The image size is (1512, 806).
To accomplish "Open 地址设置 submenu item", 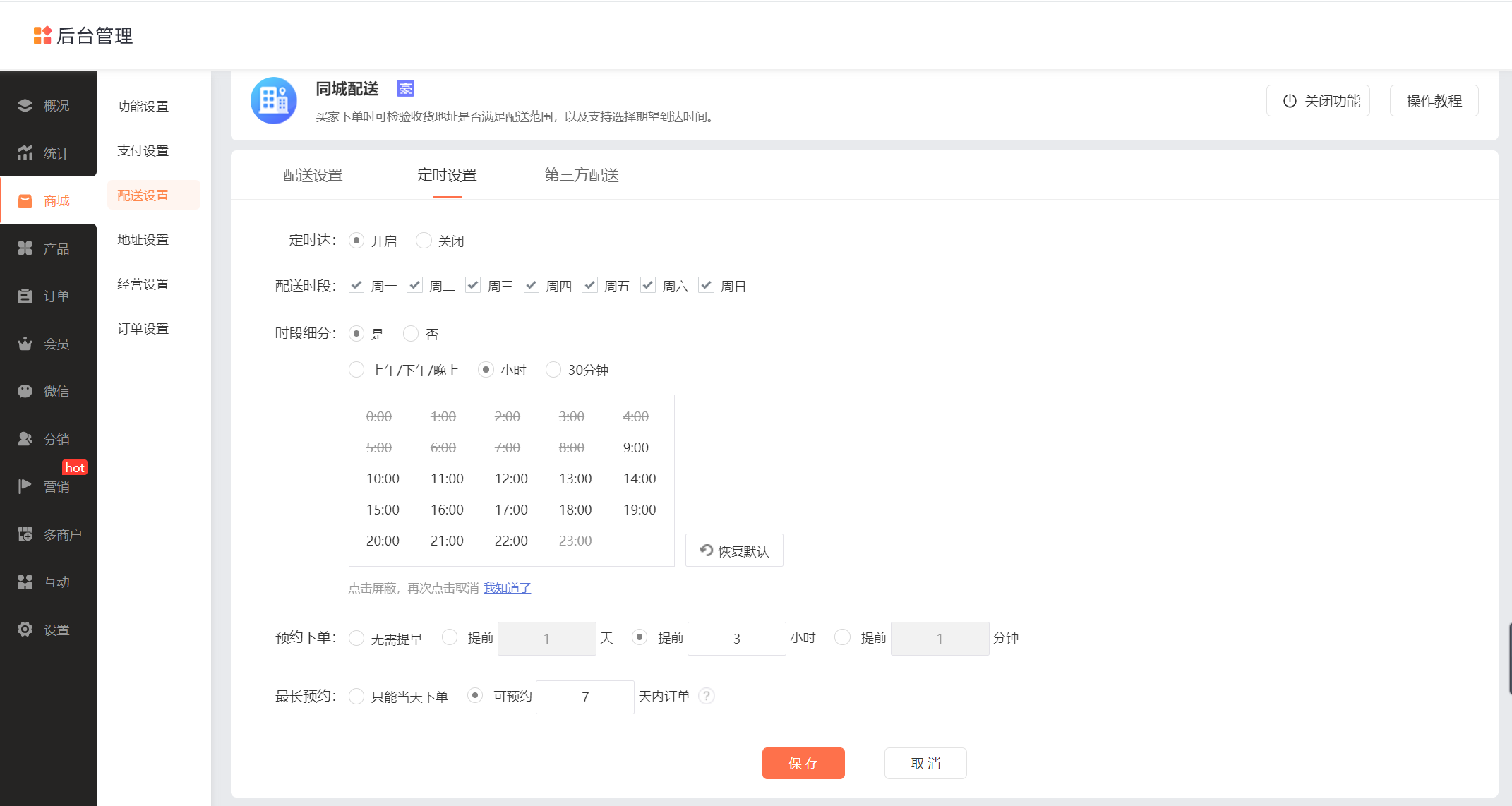I will point(143,239).
